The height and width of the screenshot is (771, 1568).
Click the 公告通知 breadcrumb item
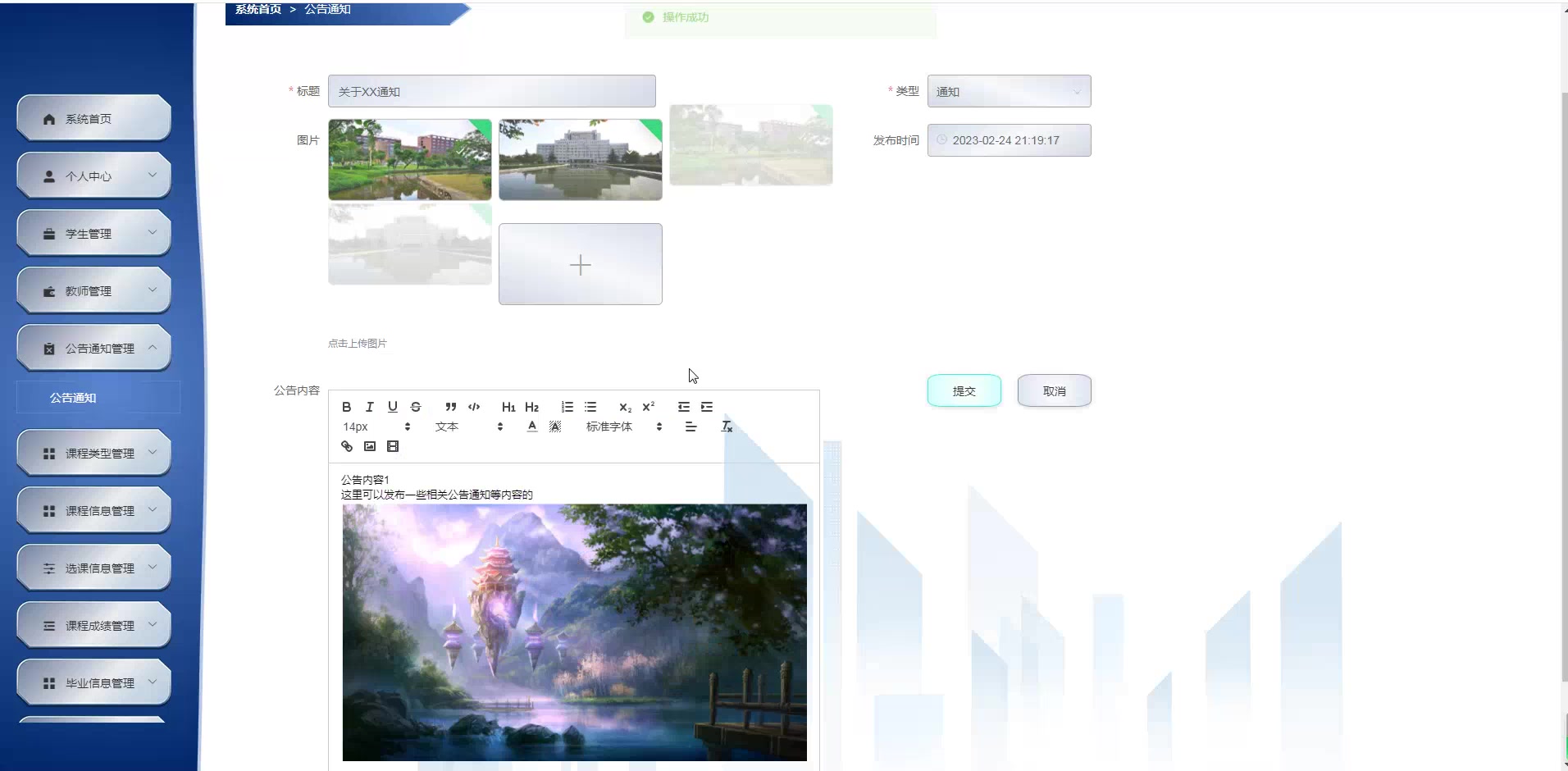327,9
